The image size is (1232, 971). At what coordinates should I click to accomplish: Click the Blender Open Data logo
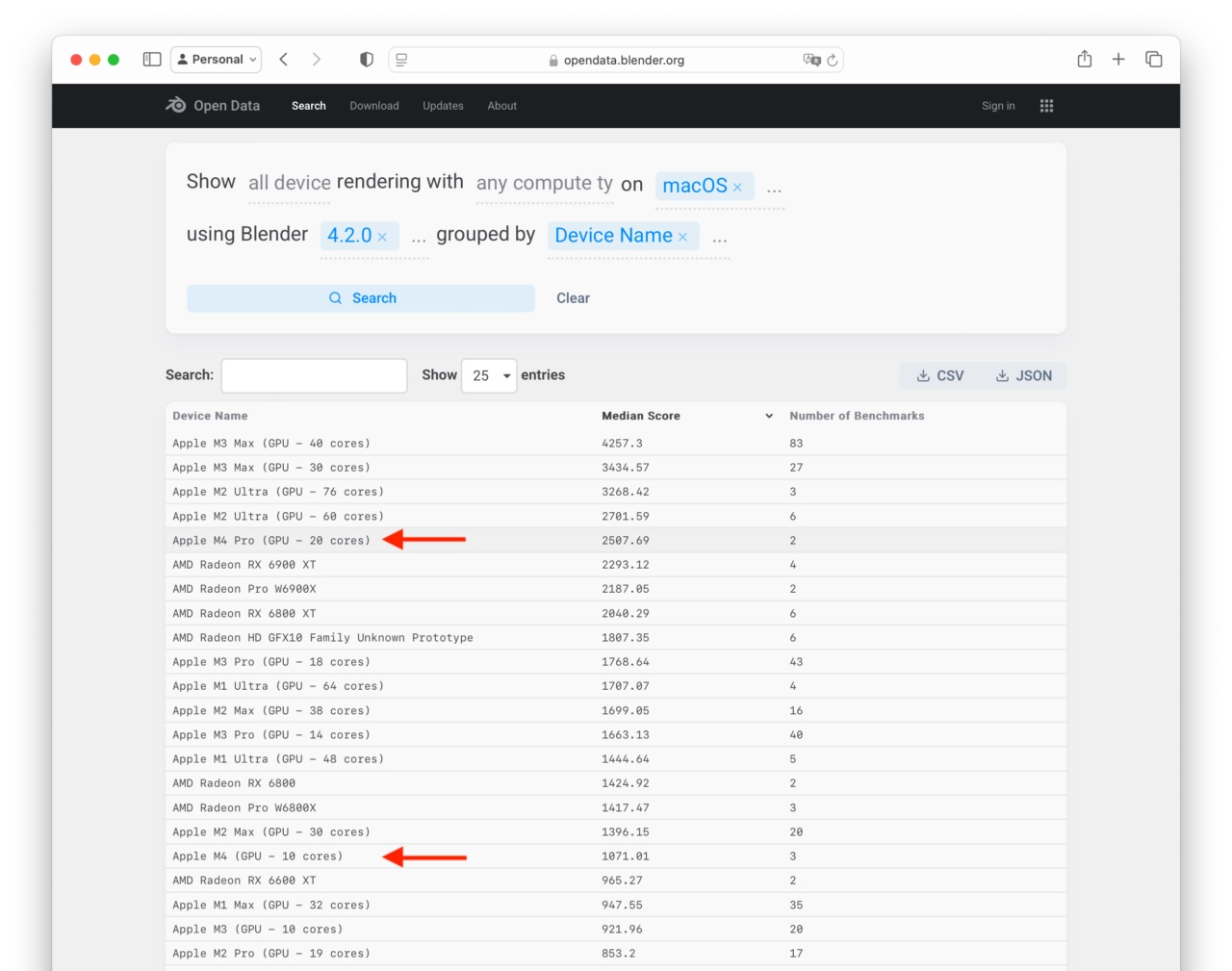pos(213,106)
